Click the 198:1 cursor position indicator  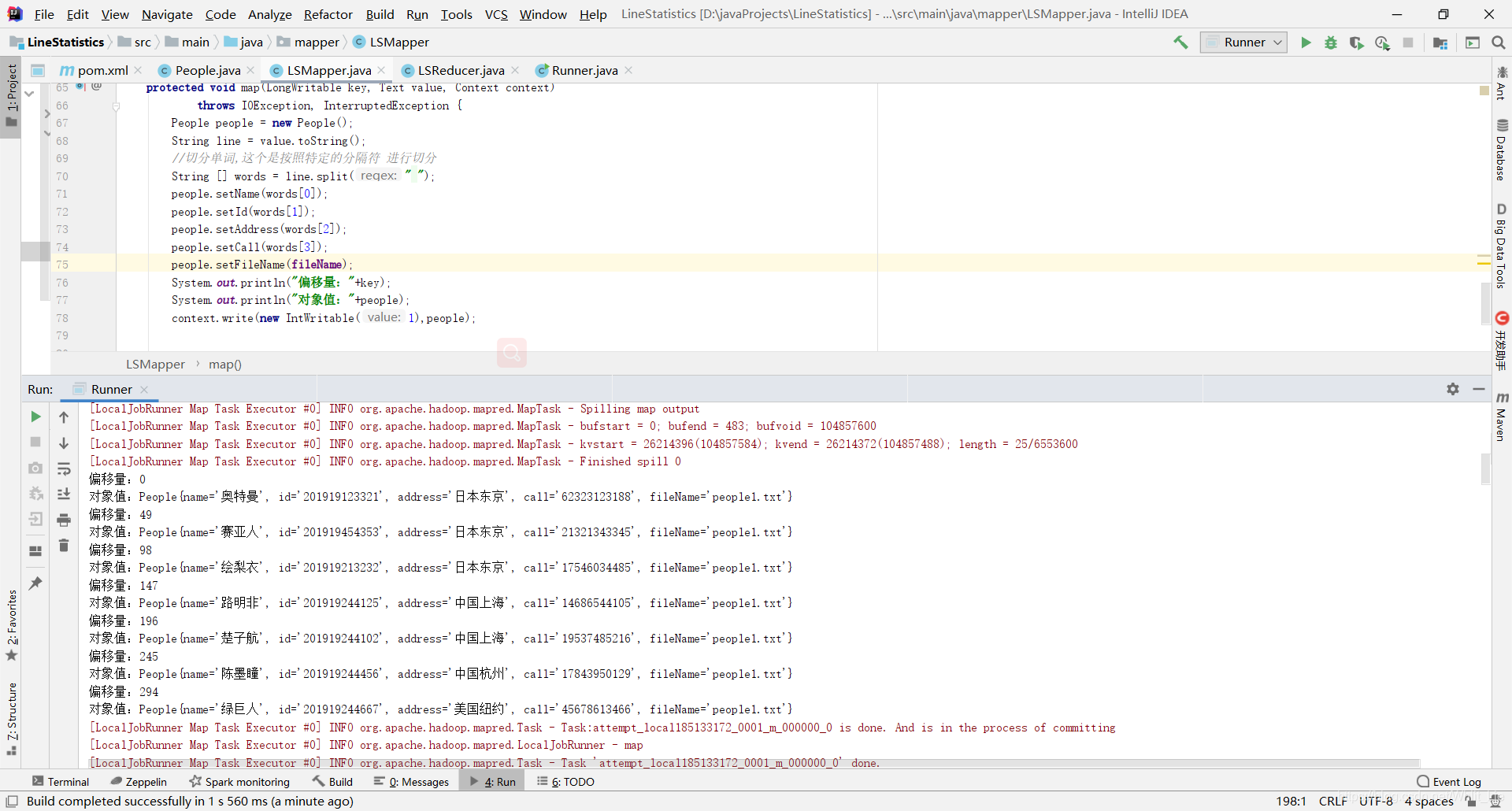click(1291, 802)
